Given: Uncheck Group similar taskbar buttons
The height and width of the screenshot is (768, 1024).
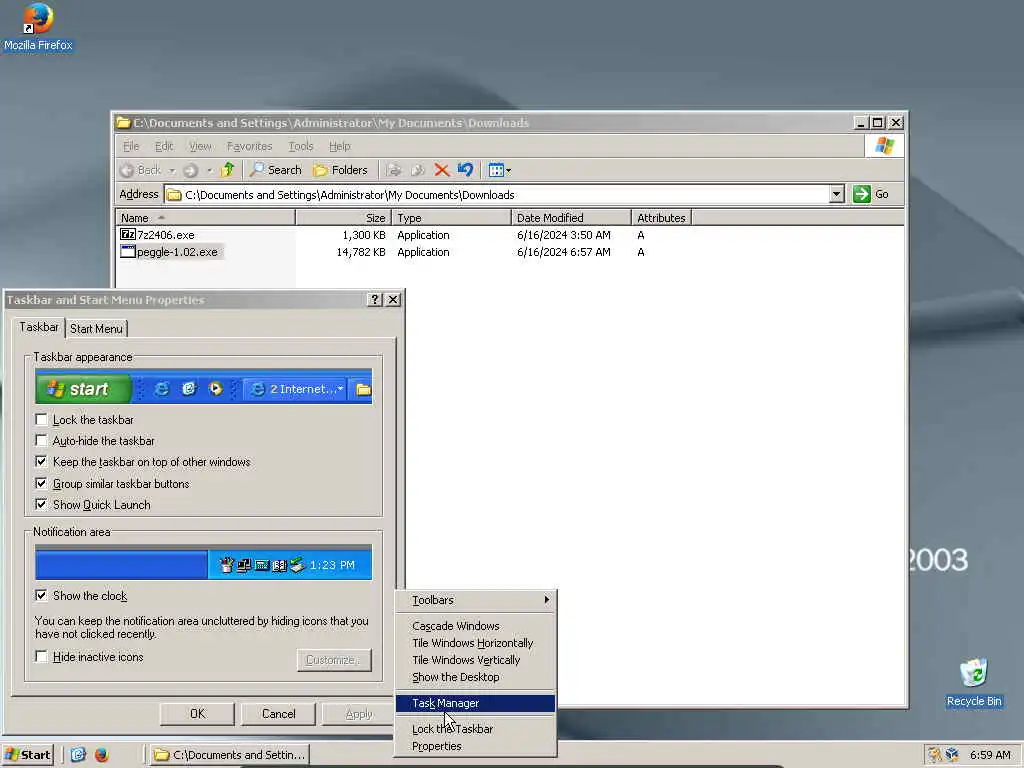Looking at the screenshot, I should click(41, 483).
